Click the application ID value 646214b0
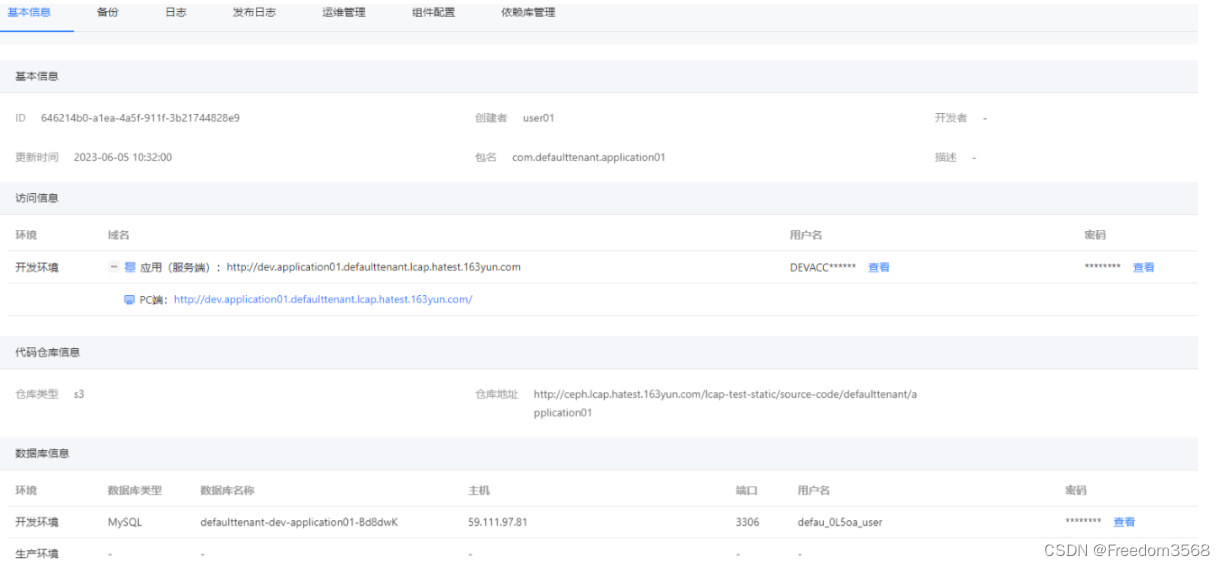Viewport: 1225px width, 566px height. (x=140, y=118)
